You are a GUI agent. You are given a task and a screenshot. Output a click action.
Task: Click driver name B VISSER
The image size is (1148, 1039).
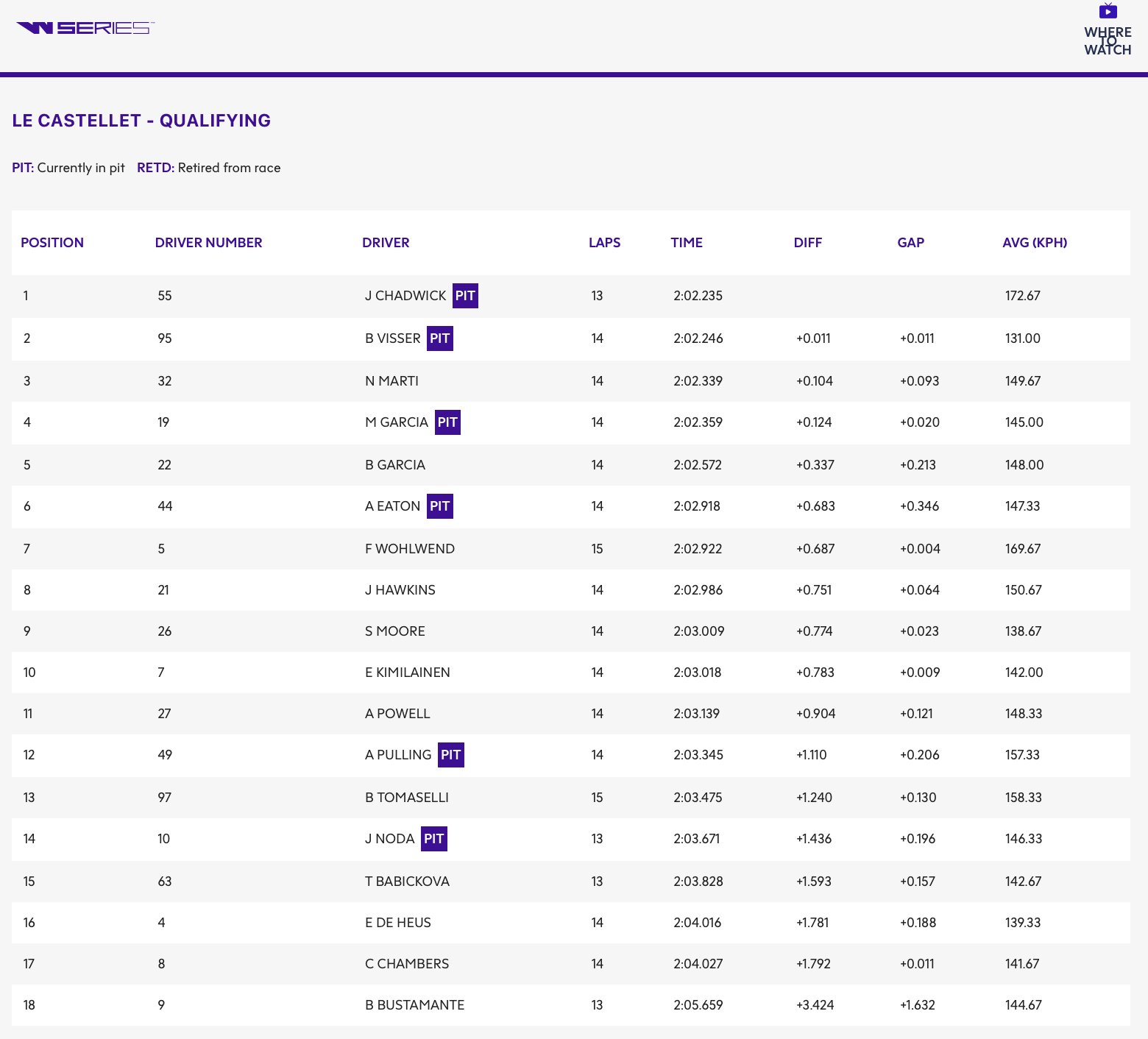(x=393, y=338)
